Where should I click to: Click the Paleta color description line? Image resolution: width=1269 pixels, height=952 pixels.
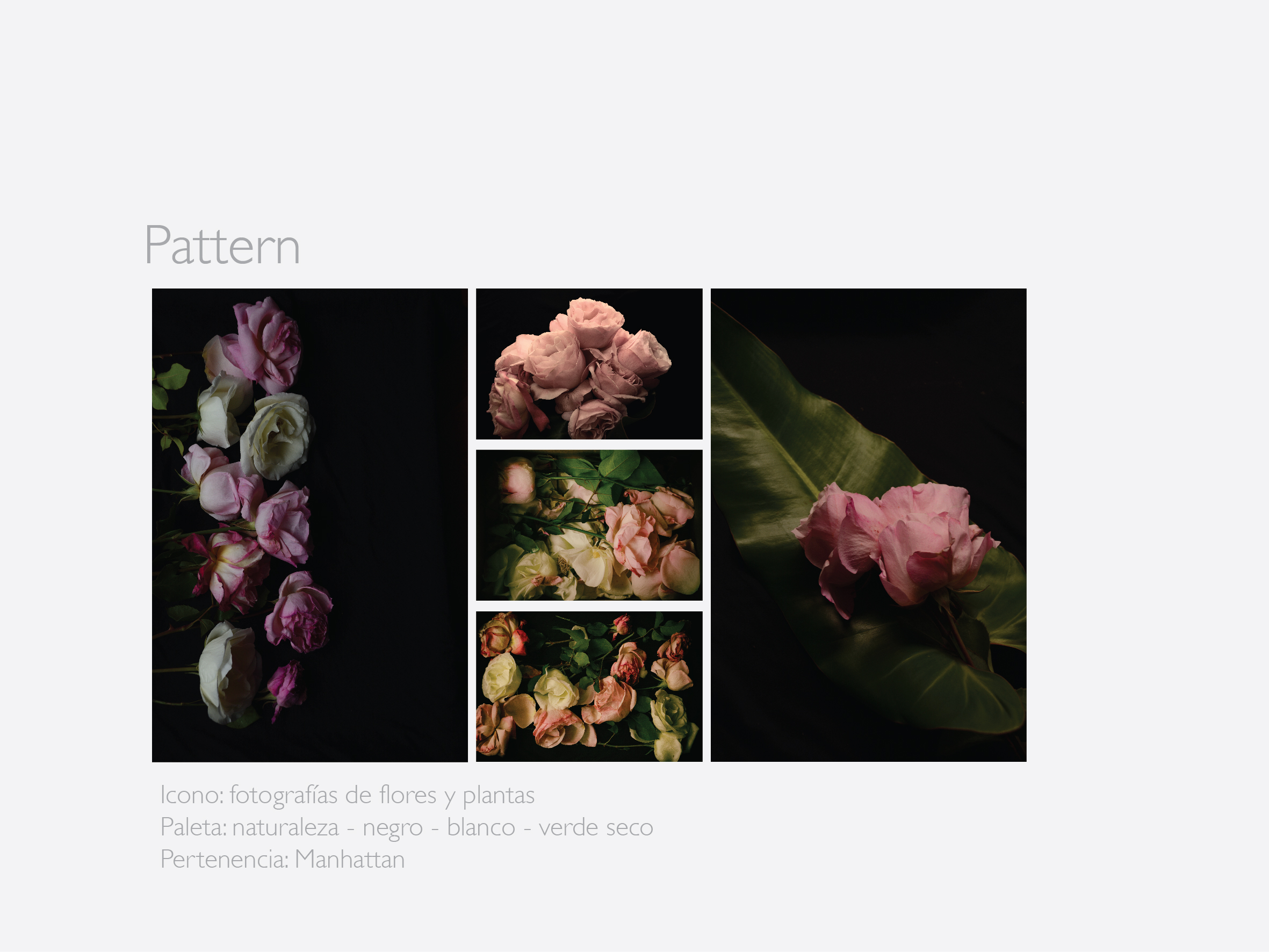(407, 827)
